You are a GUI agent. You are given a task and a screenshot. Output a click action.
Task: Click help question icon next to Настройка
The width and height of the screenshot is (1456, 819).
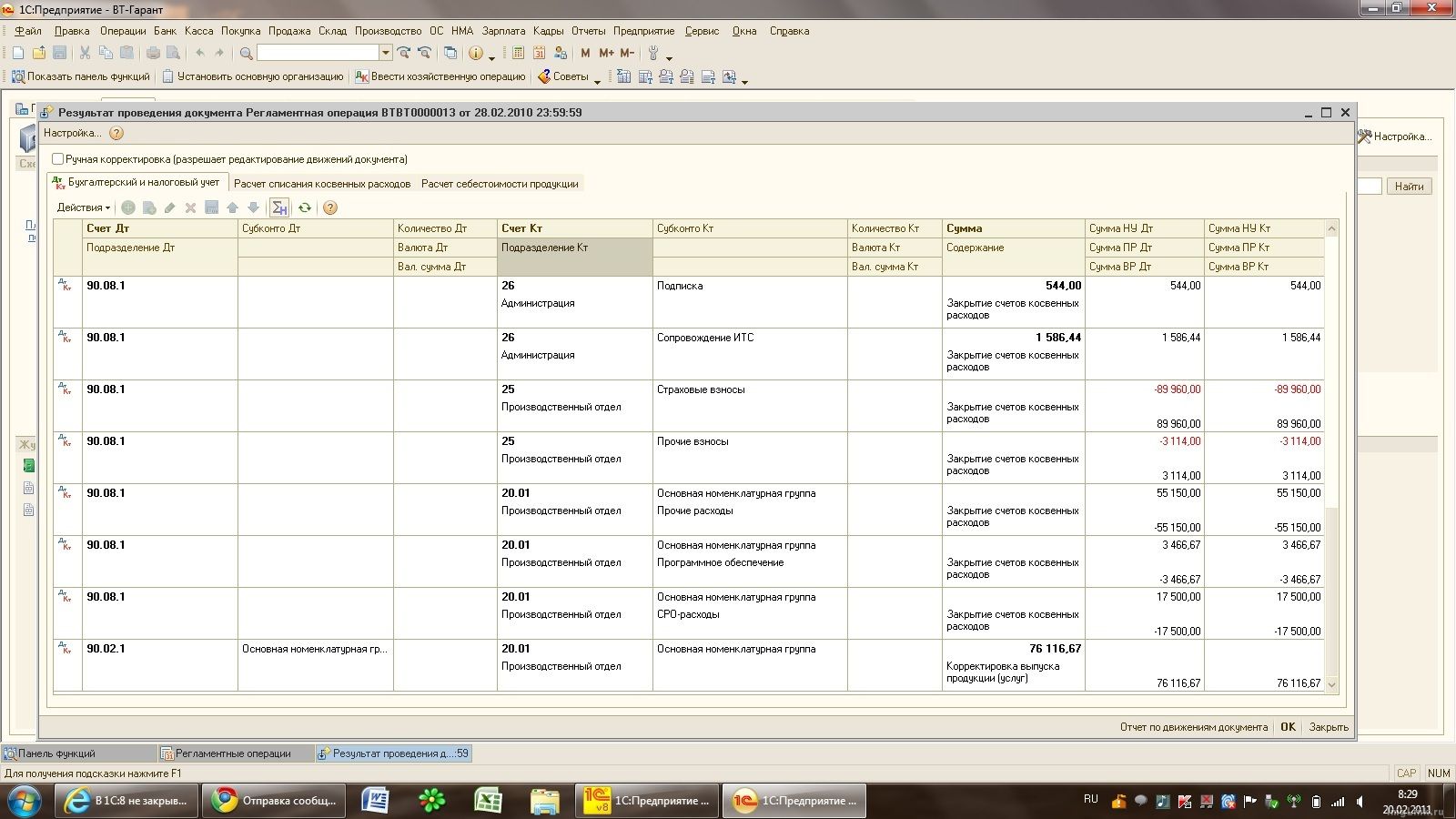click(x=116, y=133)
